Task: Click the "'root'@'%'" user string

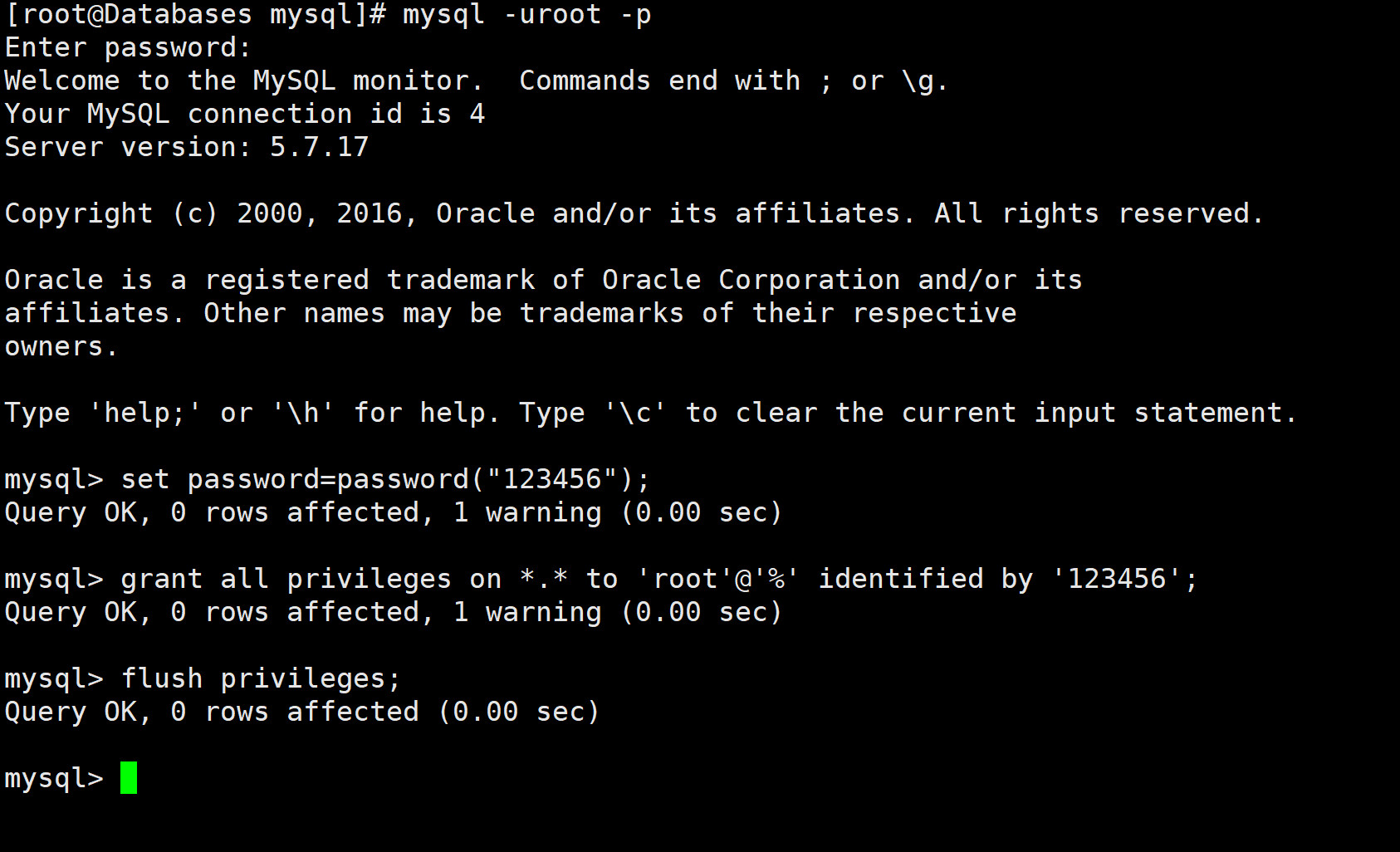Action: (717, 579)
